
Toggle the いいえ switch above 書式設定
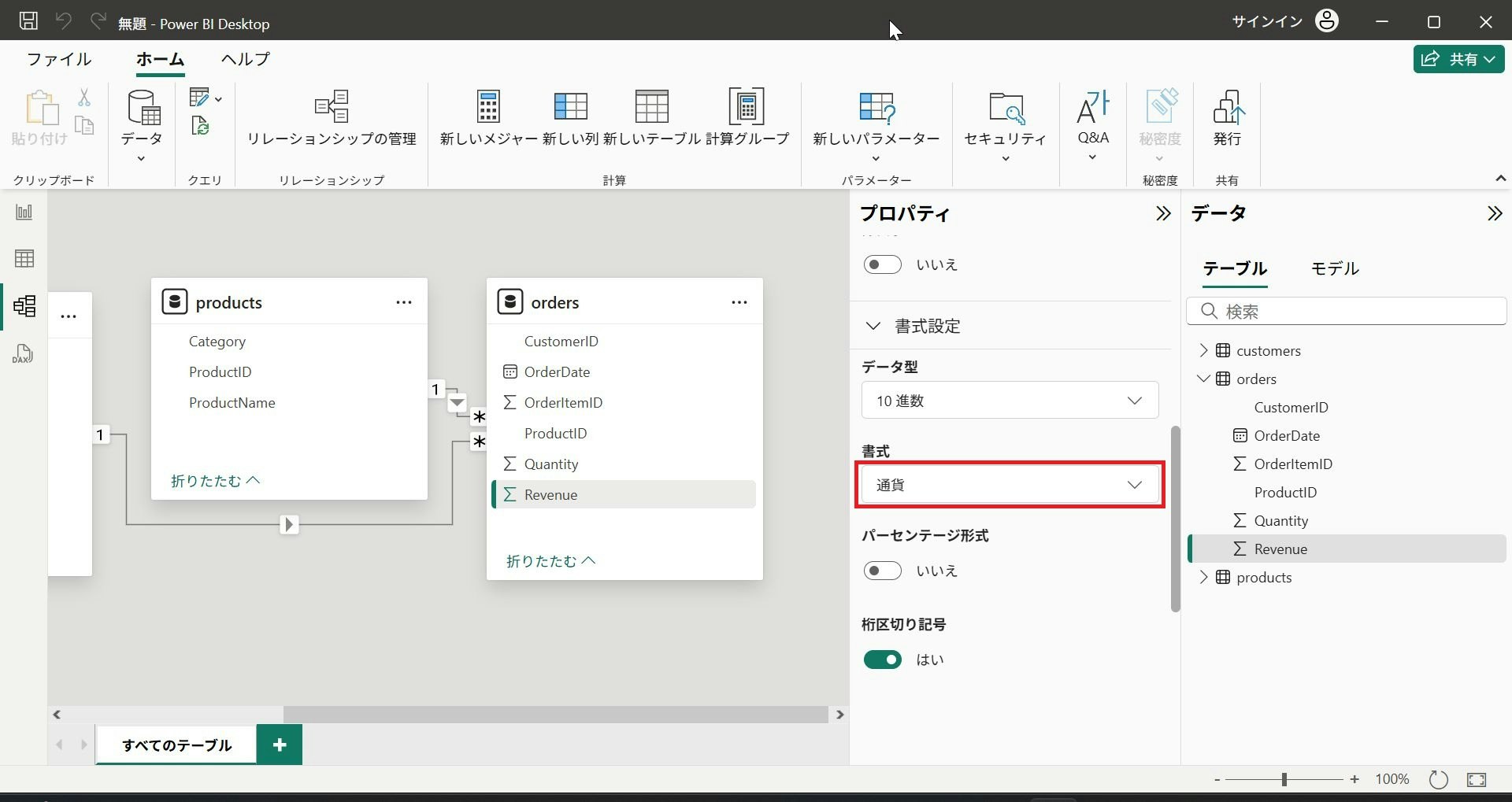(882, 264)
